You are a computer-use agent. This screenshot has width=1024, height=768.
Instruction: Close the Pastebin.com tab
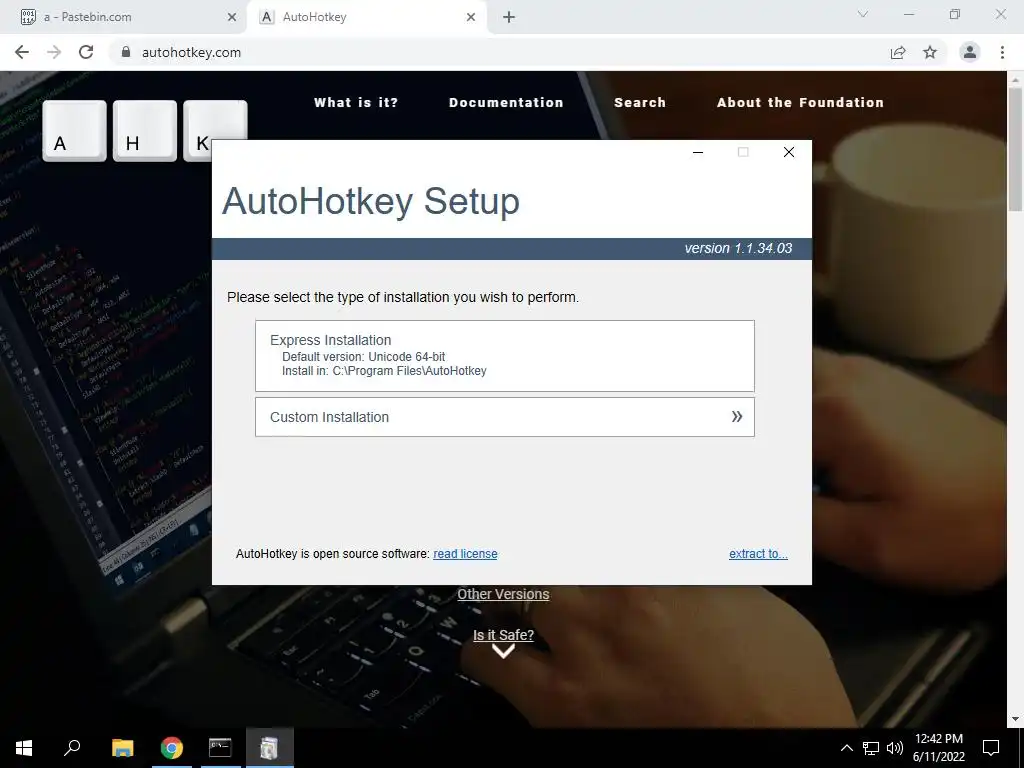click(x=232, y=17)
